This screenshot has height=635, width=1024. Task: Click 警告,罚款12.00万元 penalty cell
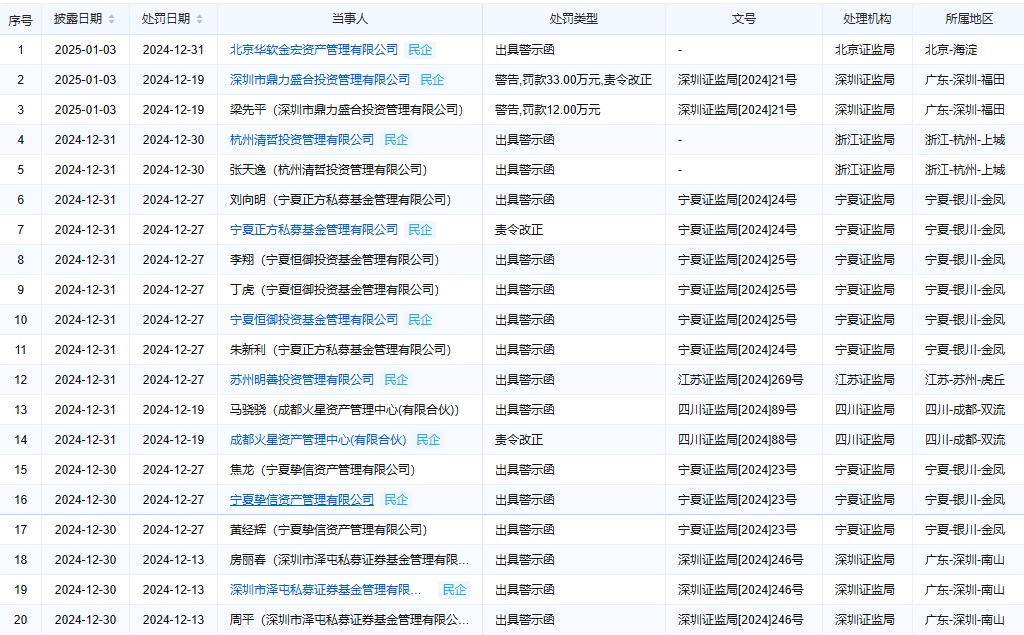[573, 110]
